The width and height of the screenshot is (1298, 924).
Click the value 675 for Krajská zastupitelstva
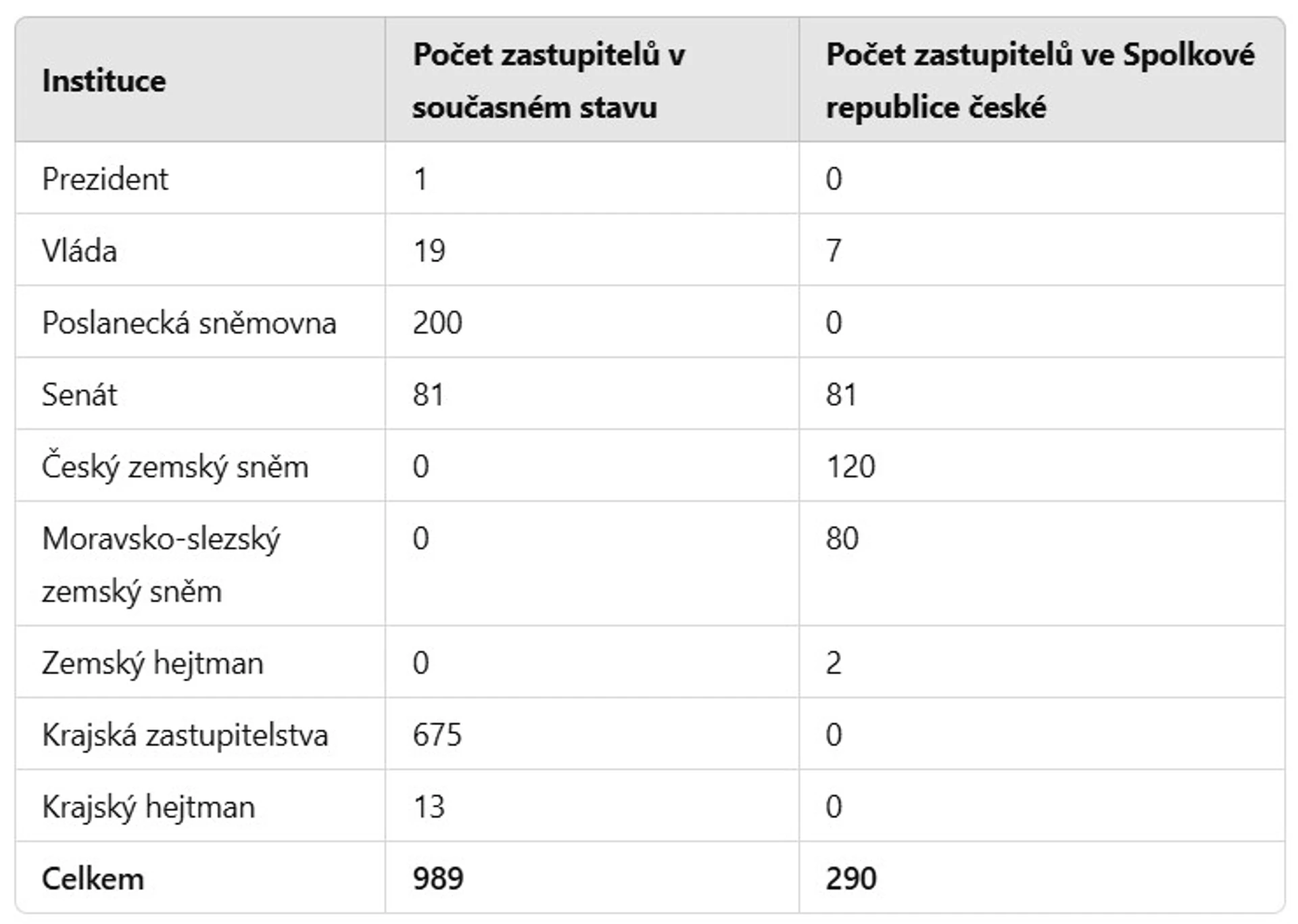coord(437,735)
